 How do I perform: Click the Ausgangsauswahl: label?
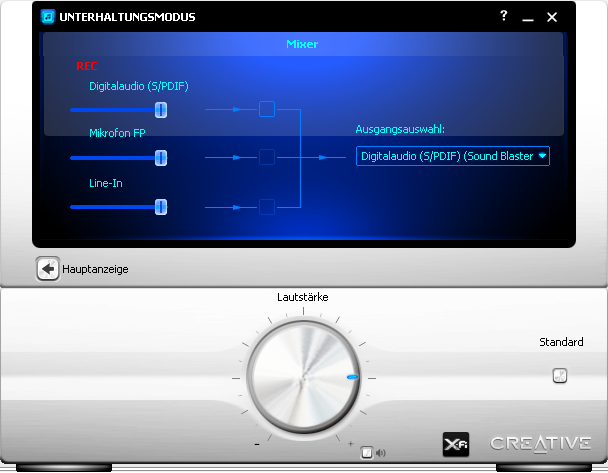(400, 129)
